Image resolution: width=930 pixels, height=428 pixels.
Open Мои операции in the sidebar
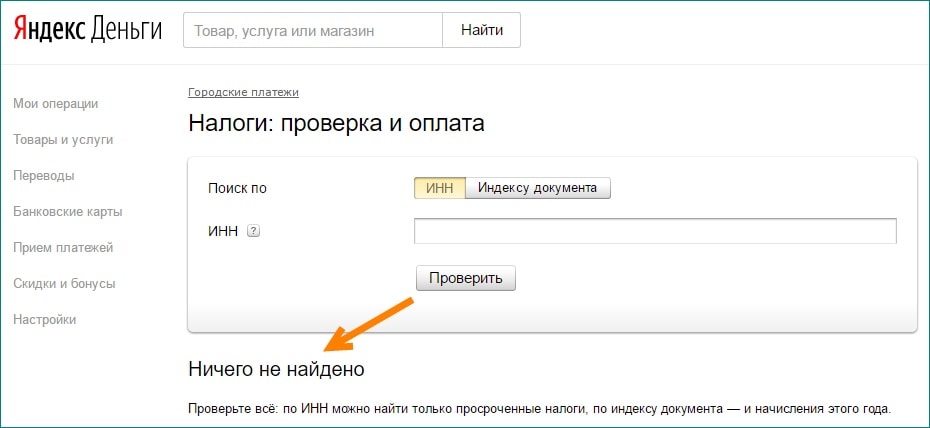pyautogui.click(x=56, y=104)
